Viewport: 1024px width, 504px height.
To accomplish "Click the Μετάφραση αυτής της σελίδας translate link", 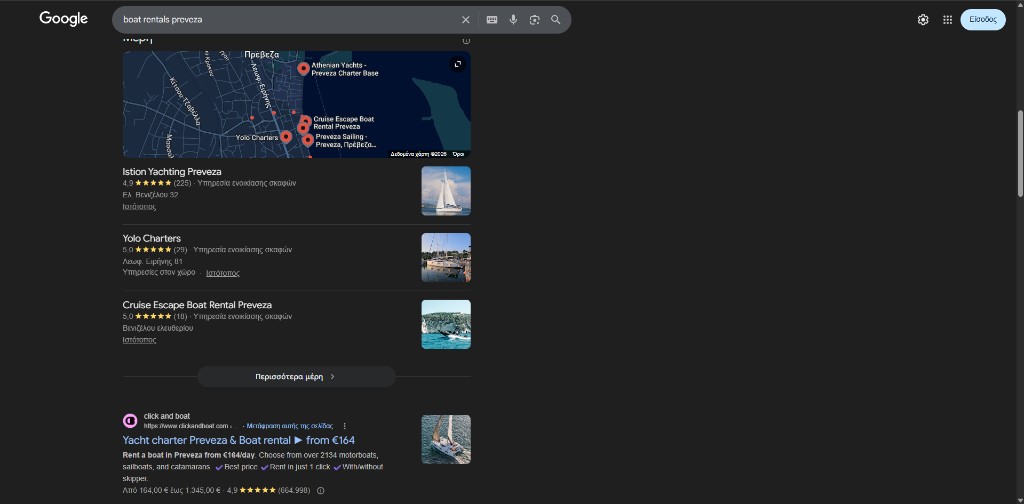I will coord(289,426).
